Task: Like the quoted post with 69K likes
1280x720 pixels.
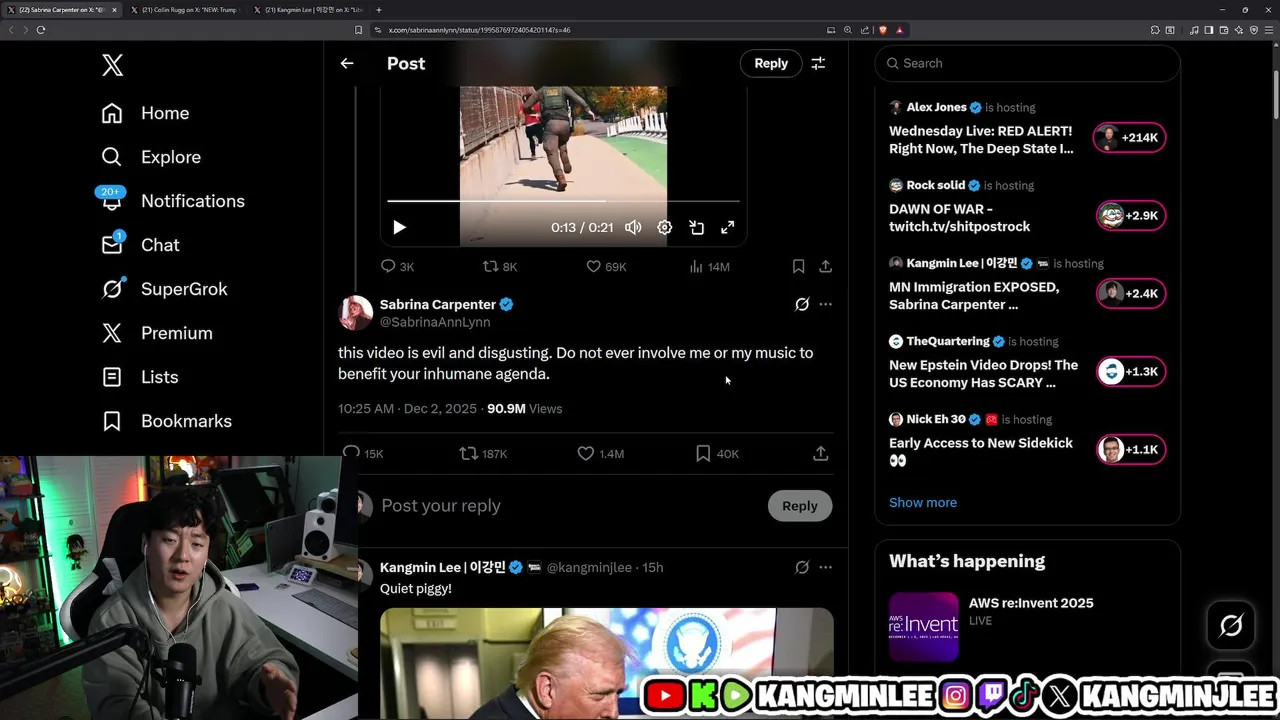Action: 606,267
